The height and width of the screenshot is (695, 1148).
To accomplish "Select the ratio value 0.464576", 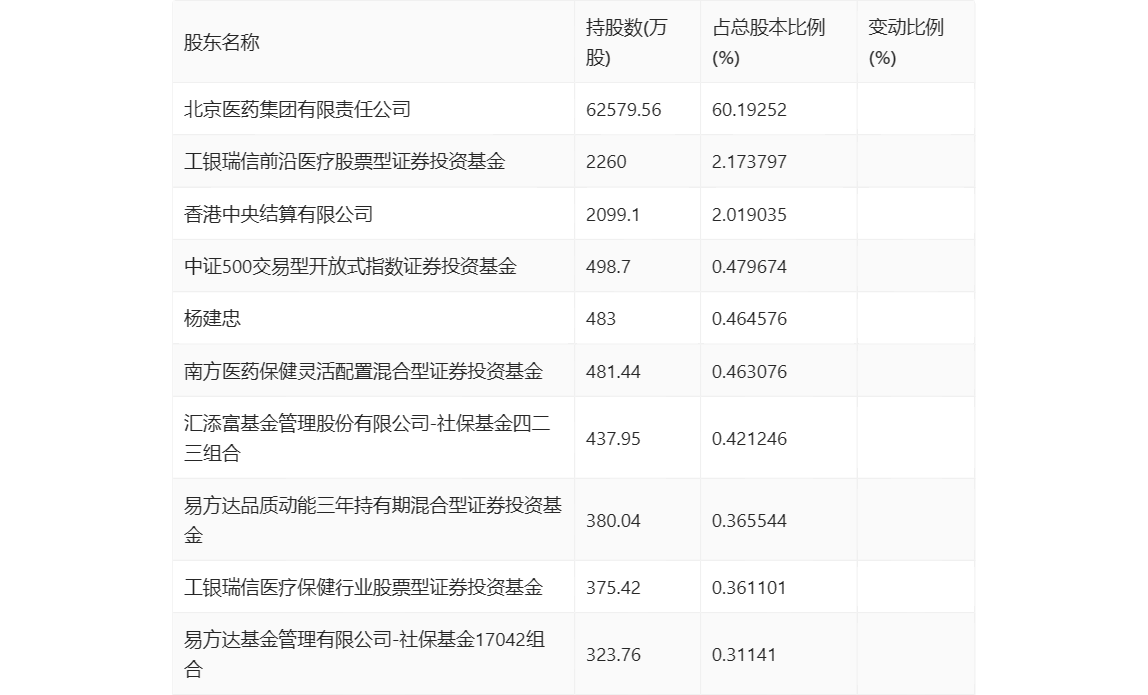I will tap(749, 319).
